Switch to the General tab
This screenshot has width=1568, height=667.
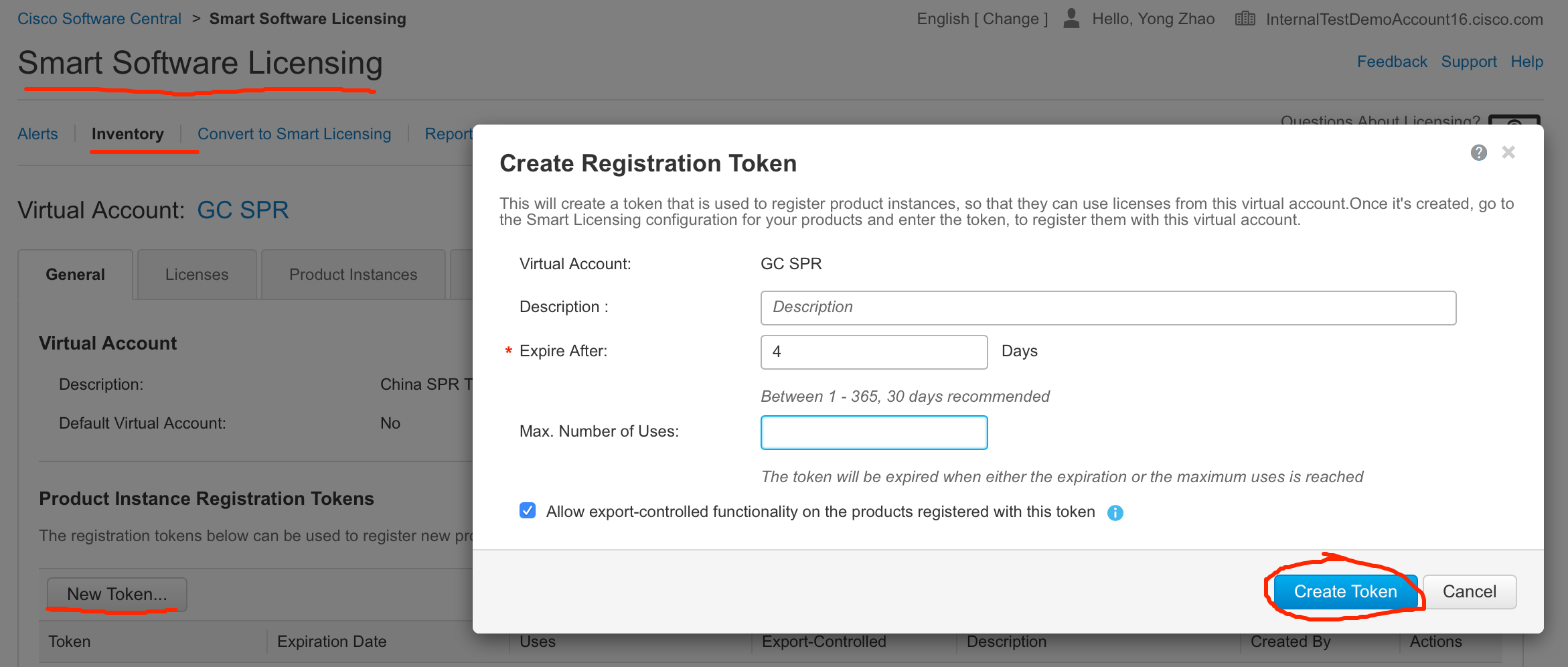(x=75, y=275)
